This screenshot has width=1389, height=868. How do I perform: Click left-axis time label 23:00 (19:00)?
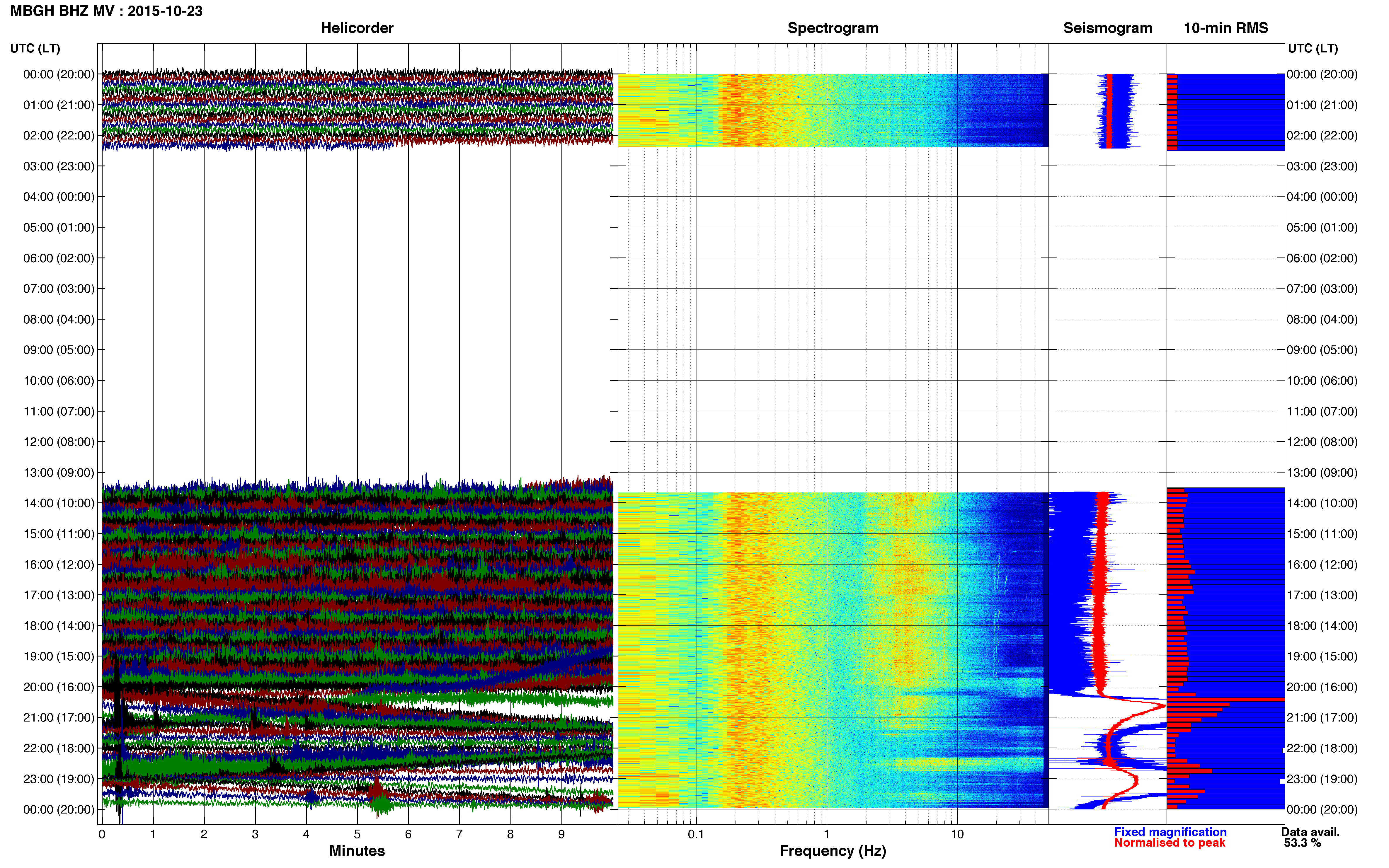point(59,778)
